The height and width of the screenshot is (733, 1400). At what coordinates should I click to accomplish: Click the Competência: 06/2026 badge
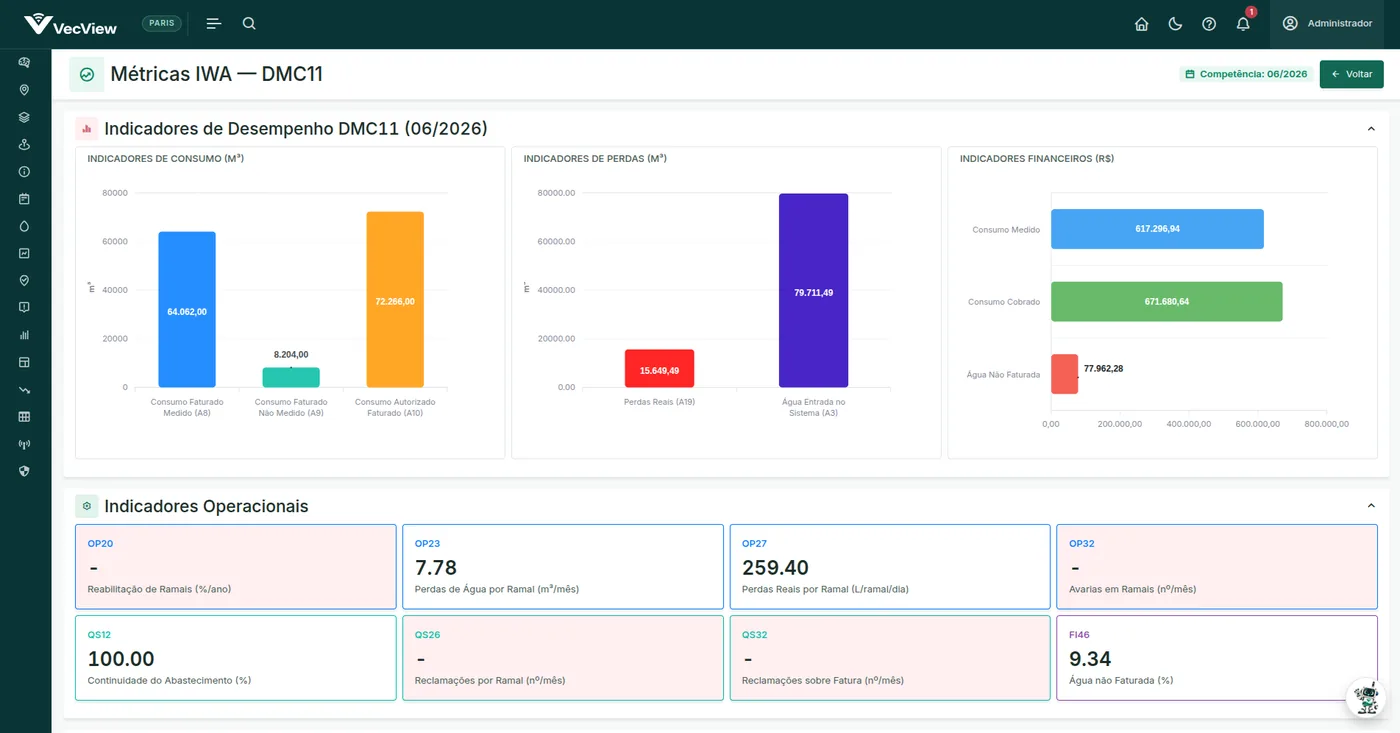[x=1246, y=74]
